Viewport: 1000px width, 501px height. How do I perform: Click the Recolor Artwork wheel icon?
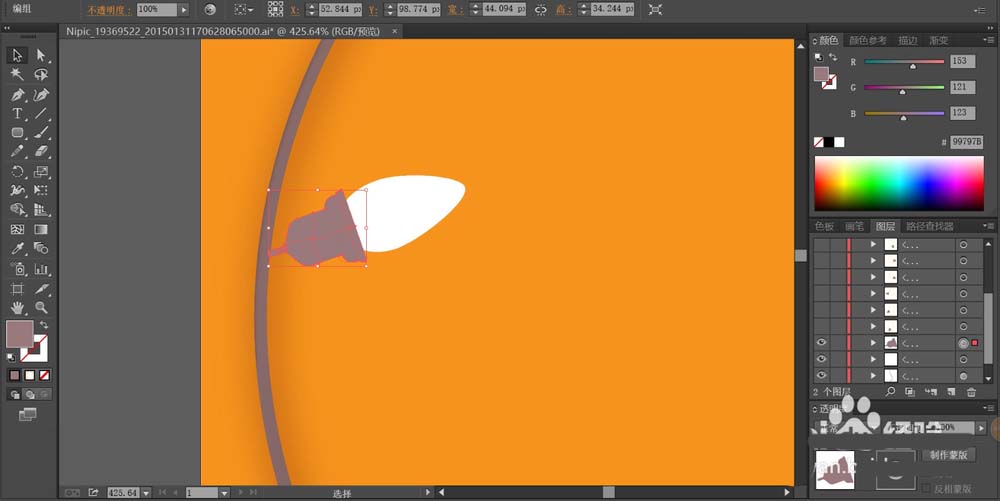pos(210,10)
